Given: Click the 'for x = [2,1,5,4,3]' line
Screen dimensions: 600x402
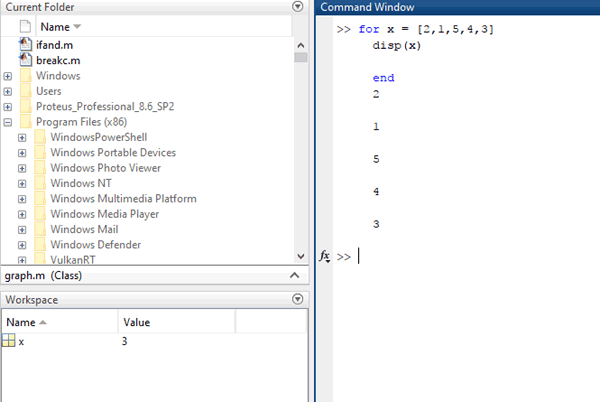Looking at the screenshot, I should click(426, 29).
